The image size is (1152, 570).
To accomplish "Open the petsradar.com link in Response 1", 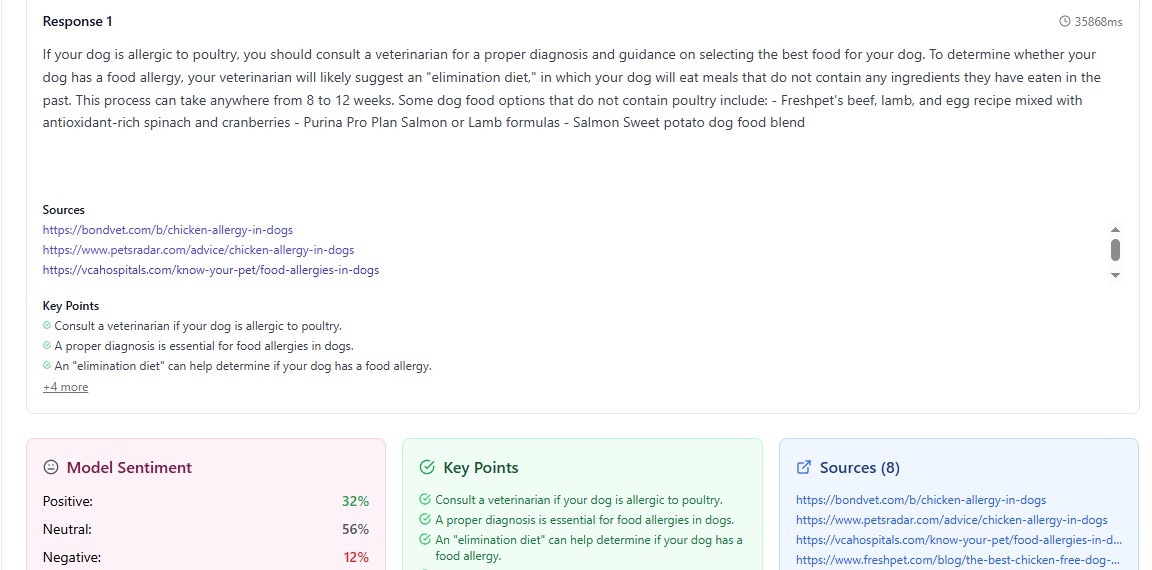I will (198, 250).
